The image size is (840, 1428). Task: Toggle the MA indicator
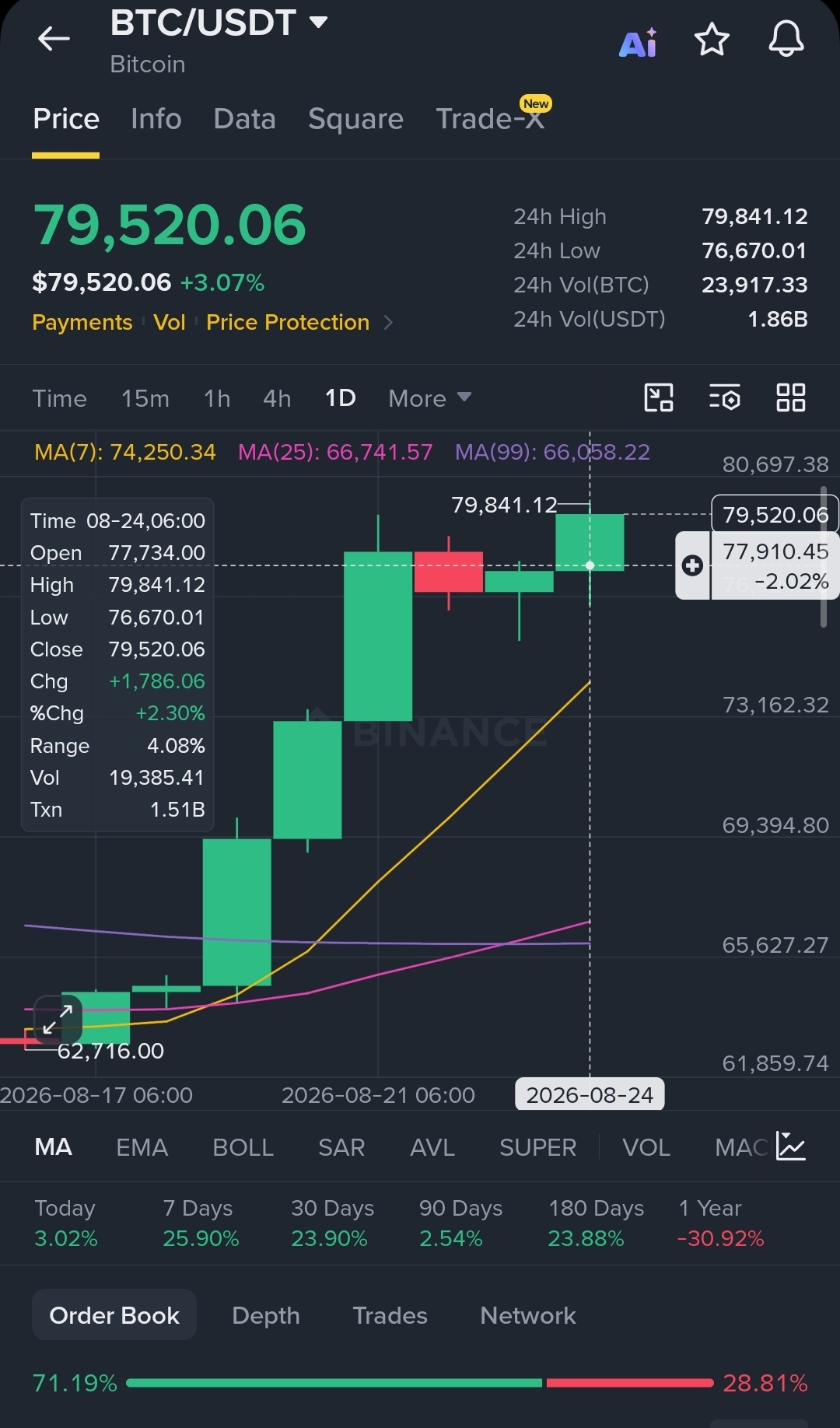(x=54, y=1147)
